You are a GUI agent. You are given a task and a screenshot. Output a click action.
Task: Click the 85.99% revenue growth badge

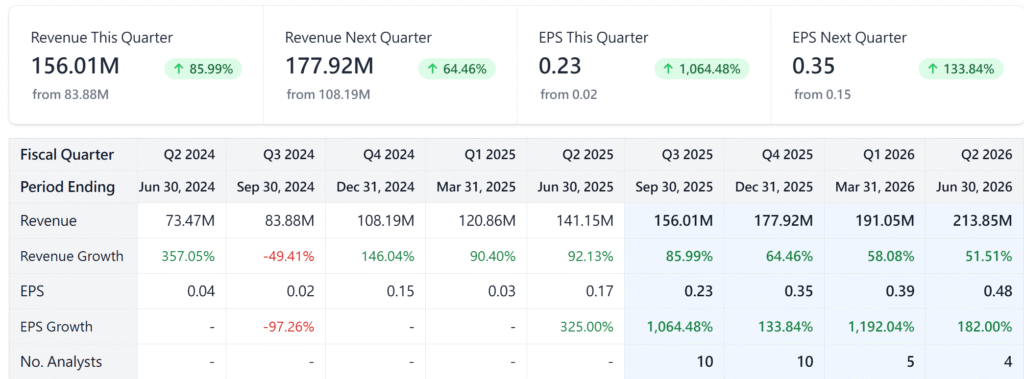click(202, 69)
